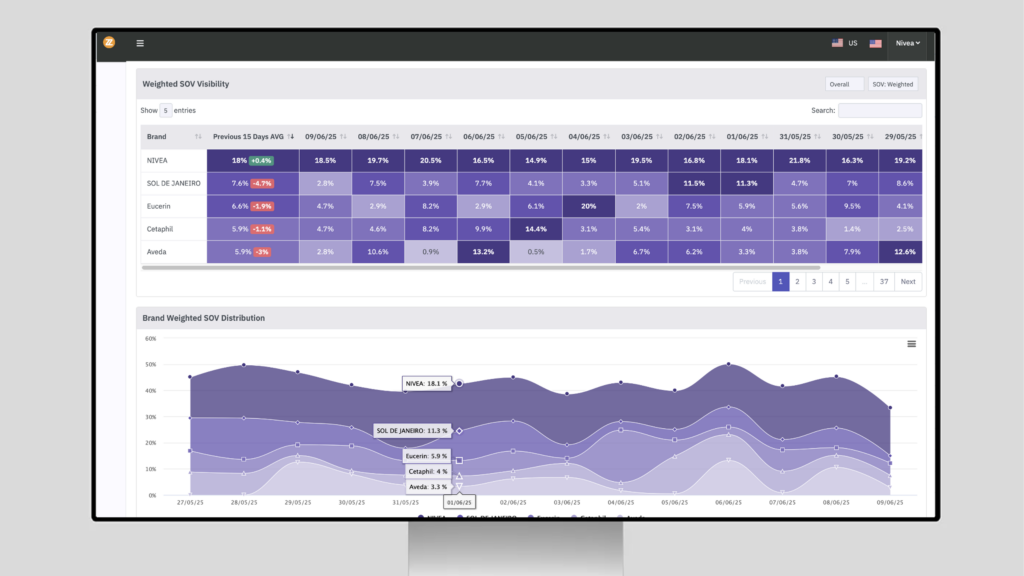Click sort arrows on 30/05/25 column
The image size is (1024, 576).
(x=870, y=136)
